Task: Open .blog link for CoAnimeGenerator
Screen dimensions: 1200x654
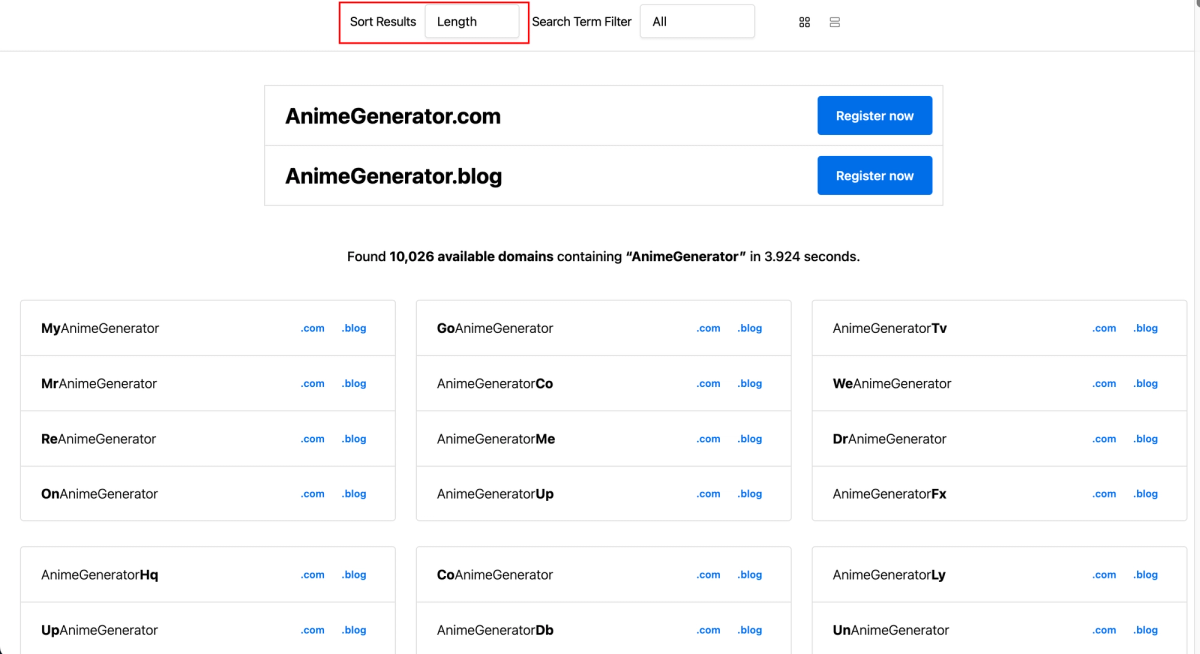Action: pos(750,575)
